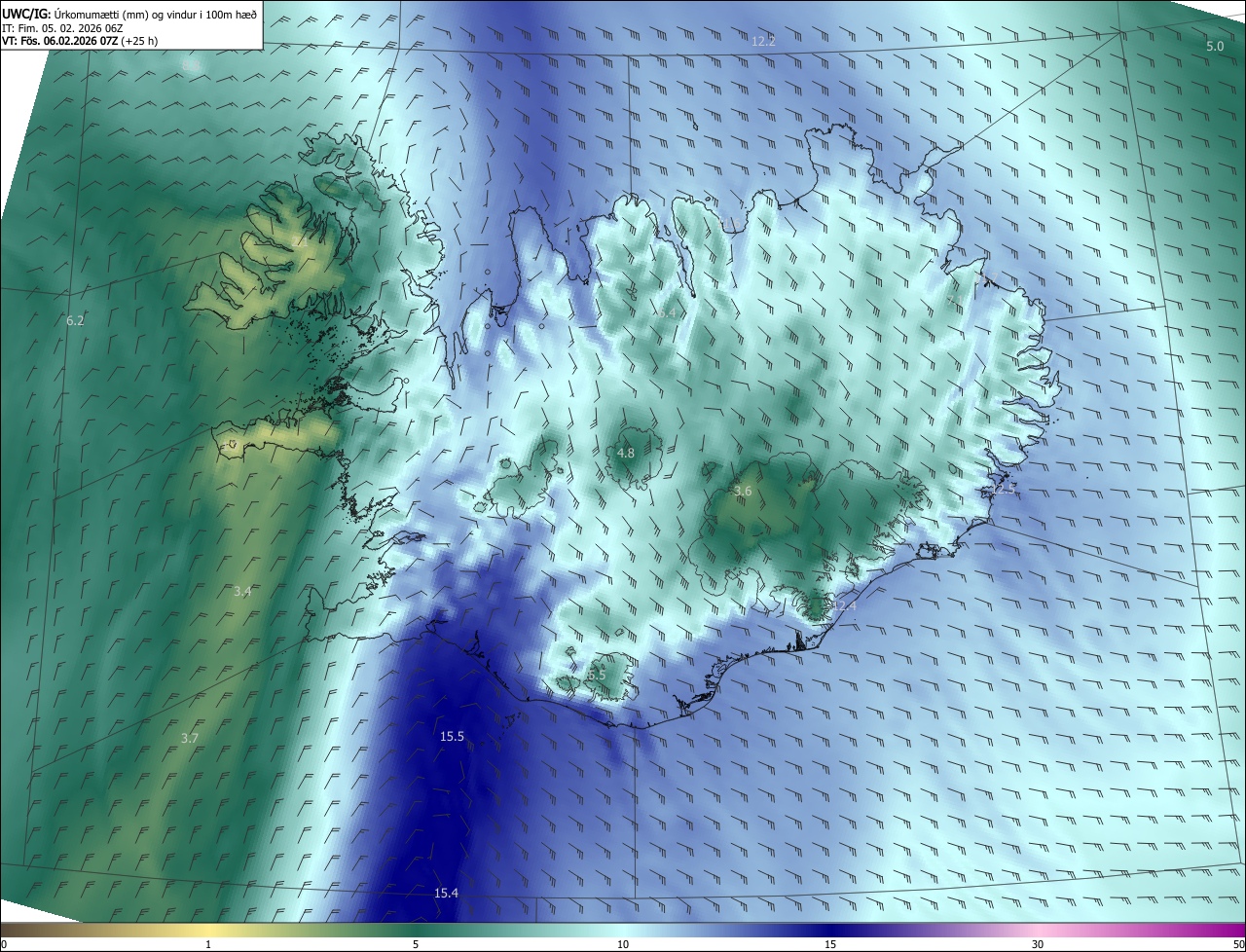Click the 3.4 value label

[x=243, y=591]
